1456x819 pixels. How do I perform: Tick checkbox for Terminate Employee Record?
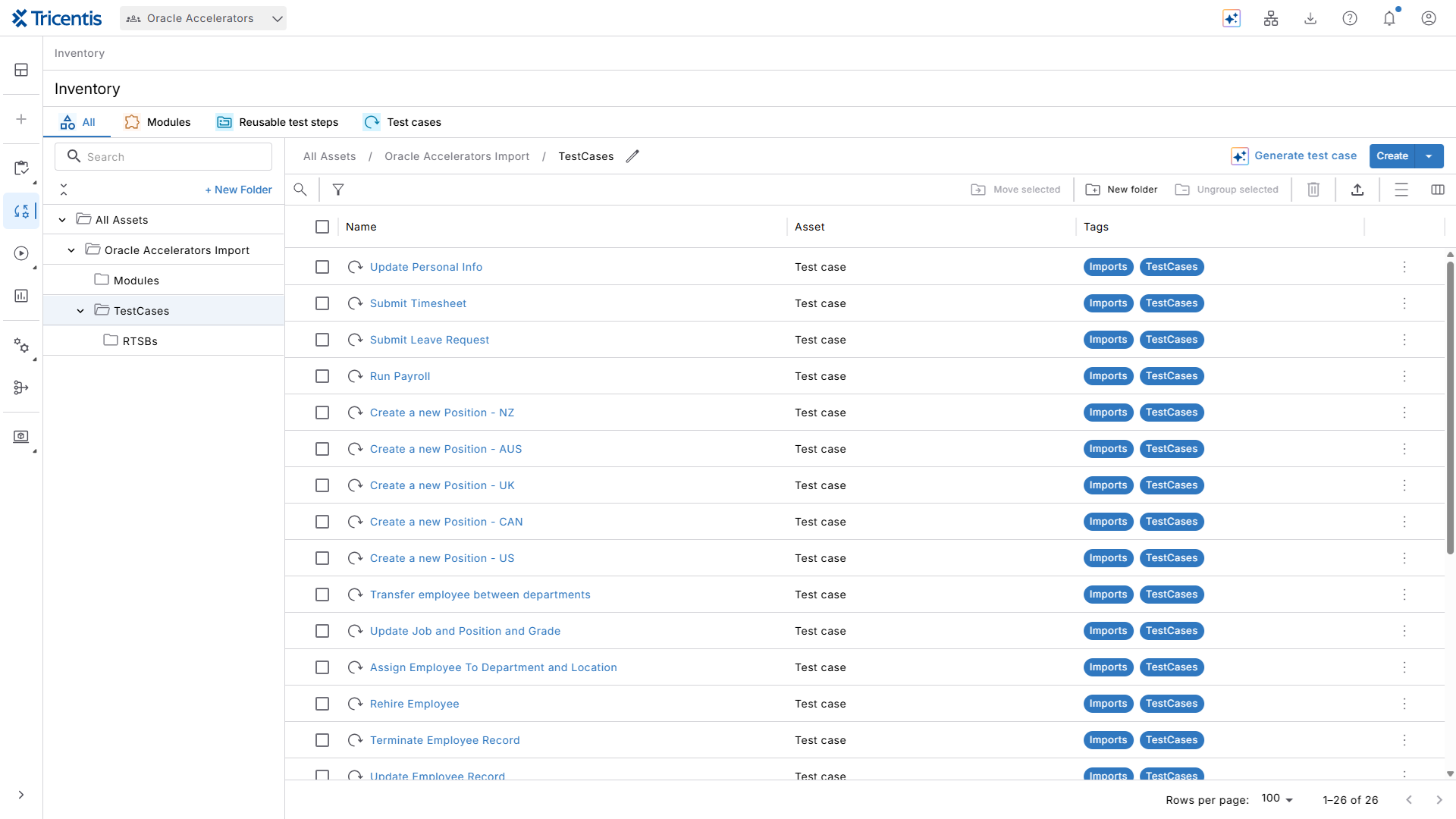[x=322, y=740]
